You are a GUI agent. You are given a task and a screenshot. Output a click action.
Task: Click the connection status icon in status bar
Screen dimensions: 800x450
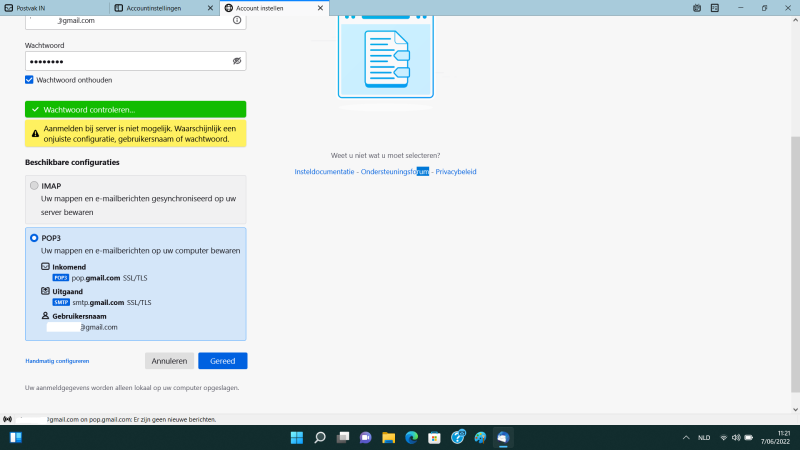[7, 419]
